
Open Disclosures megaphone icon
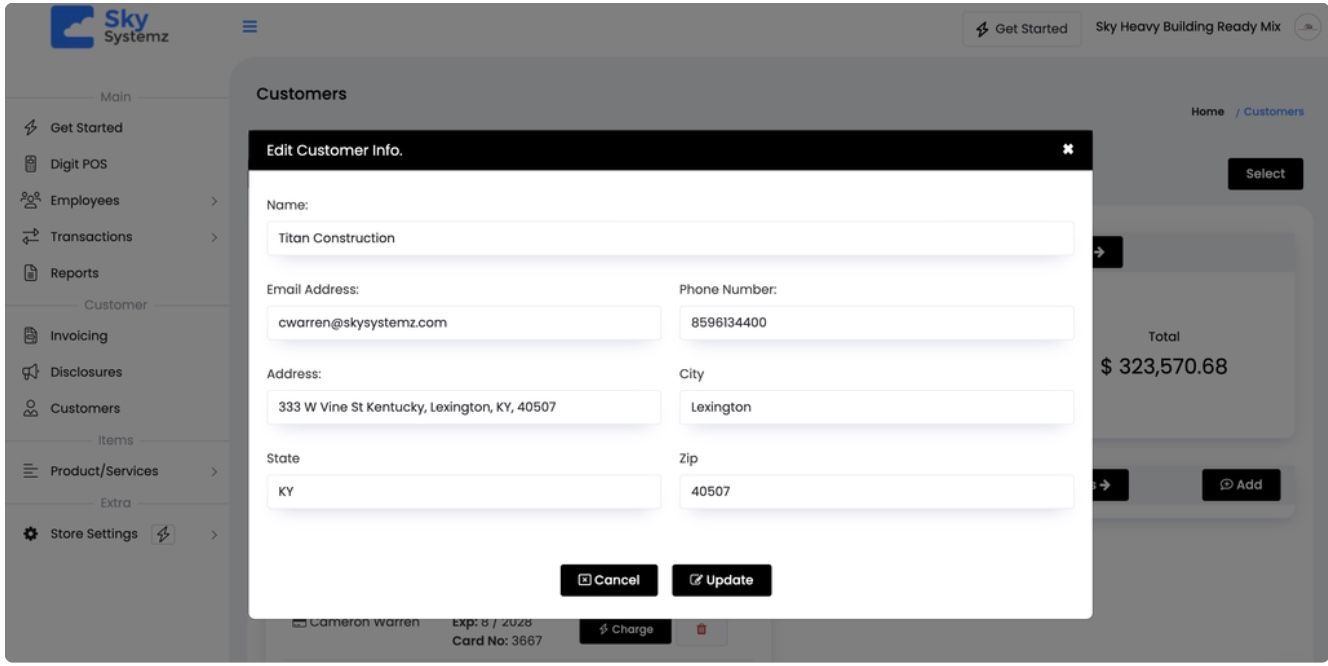tap(30, 372)
